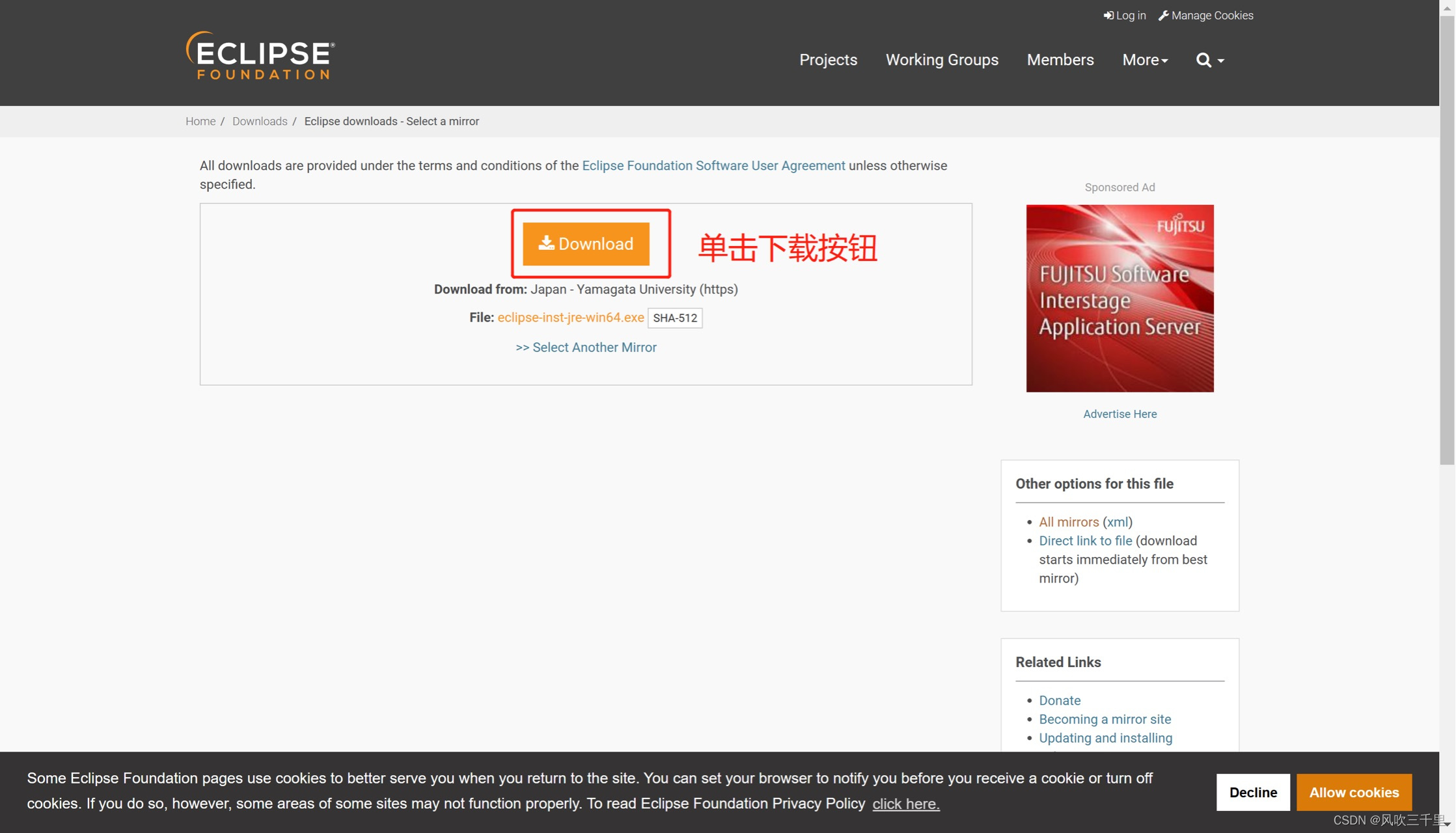Viewport: 1456px width, 833px height.
Task: Select the Projects menu item
Action: pos(828,60)
